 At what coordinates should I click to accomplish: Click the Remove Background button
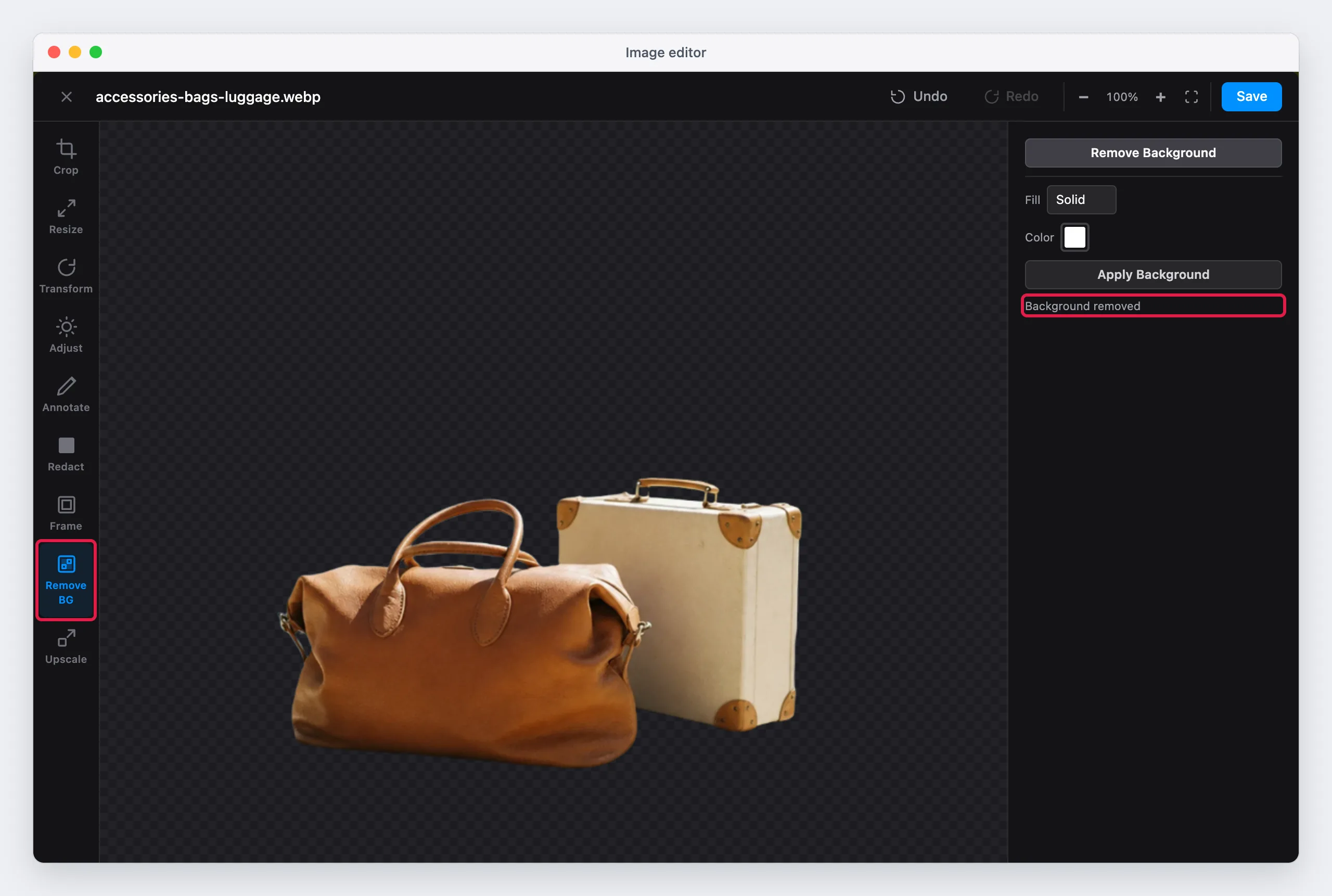point(1153,152)
